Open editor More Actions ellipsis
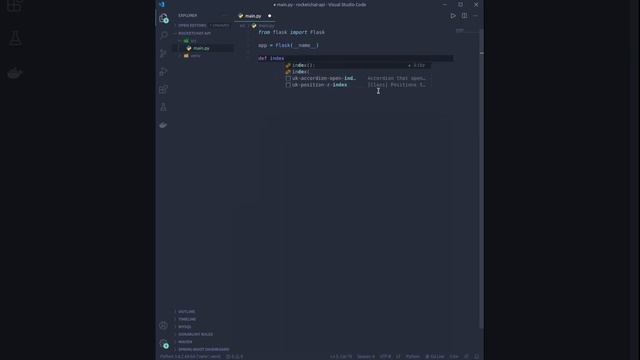This screenshot has width=640, height=360. click(475, 16)
